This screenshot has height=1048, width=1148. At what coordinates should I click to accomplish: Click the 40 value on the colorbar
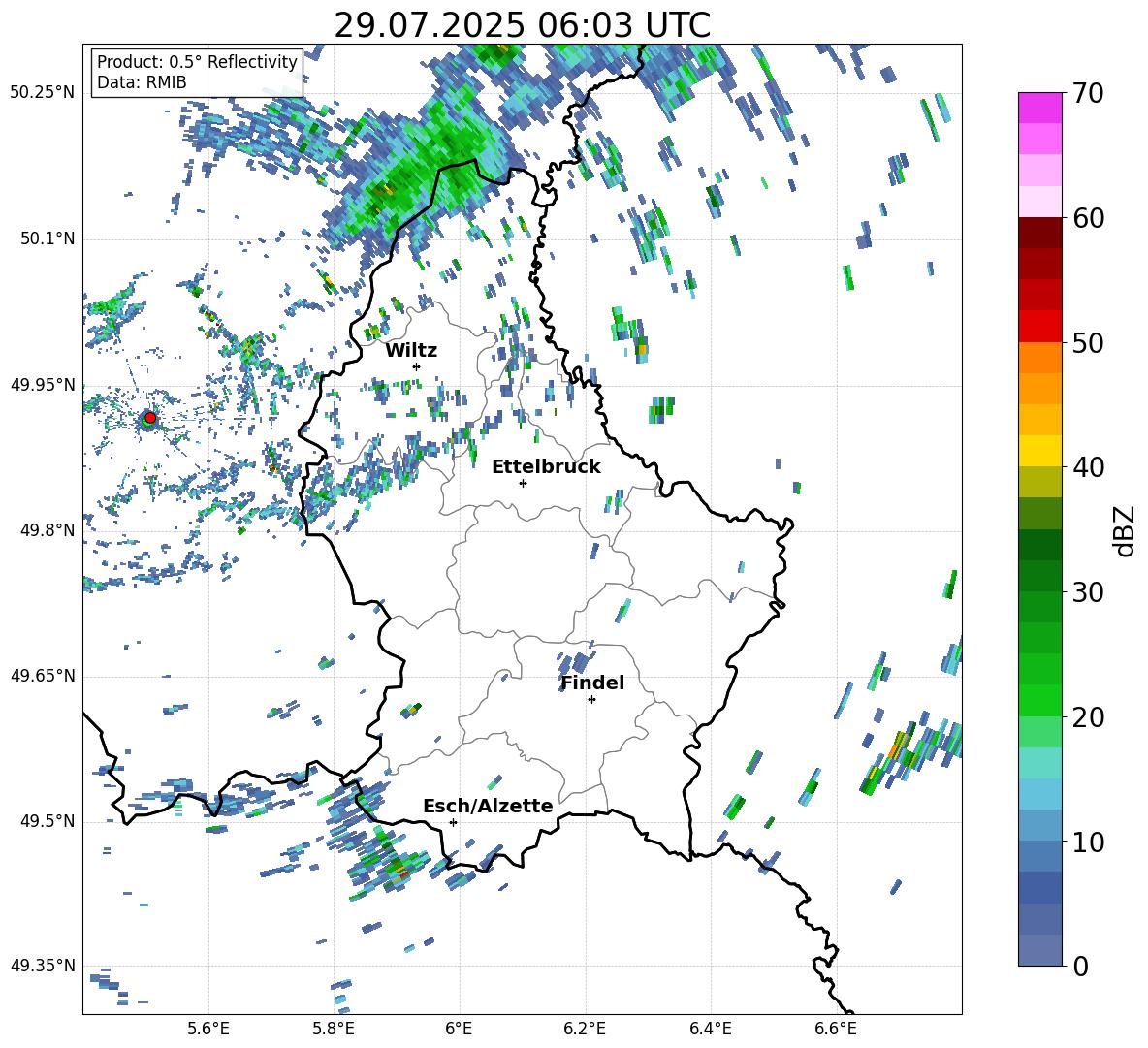coord(1088,467)
